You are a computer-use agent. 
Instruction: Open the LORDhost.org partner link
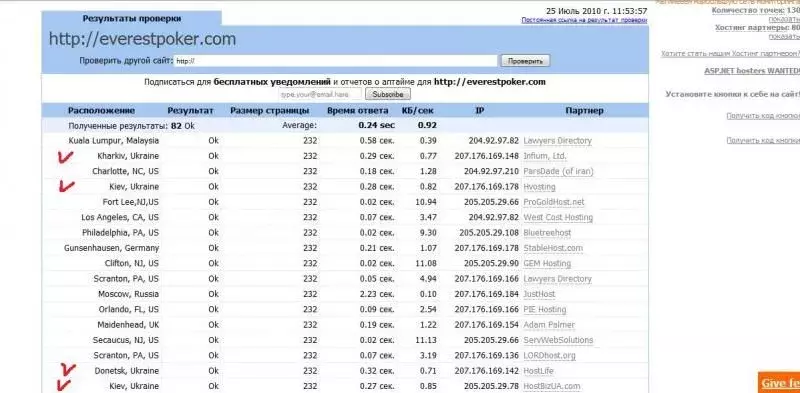click(549, 355)
